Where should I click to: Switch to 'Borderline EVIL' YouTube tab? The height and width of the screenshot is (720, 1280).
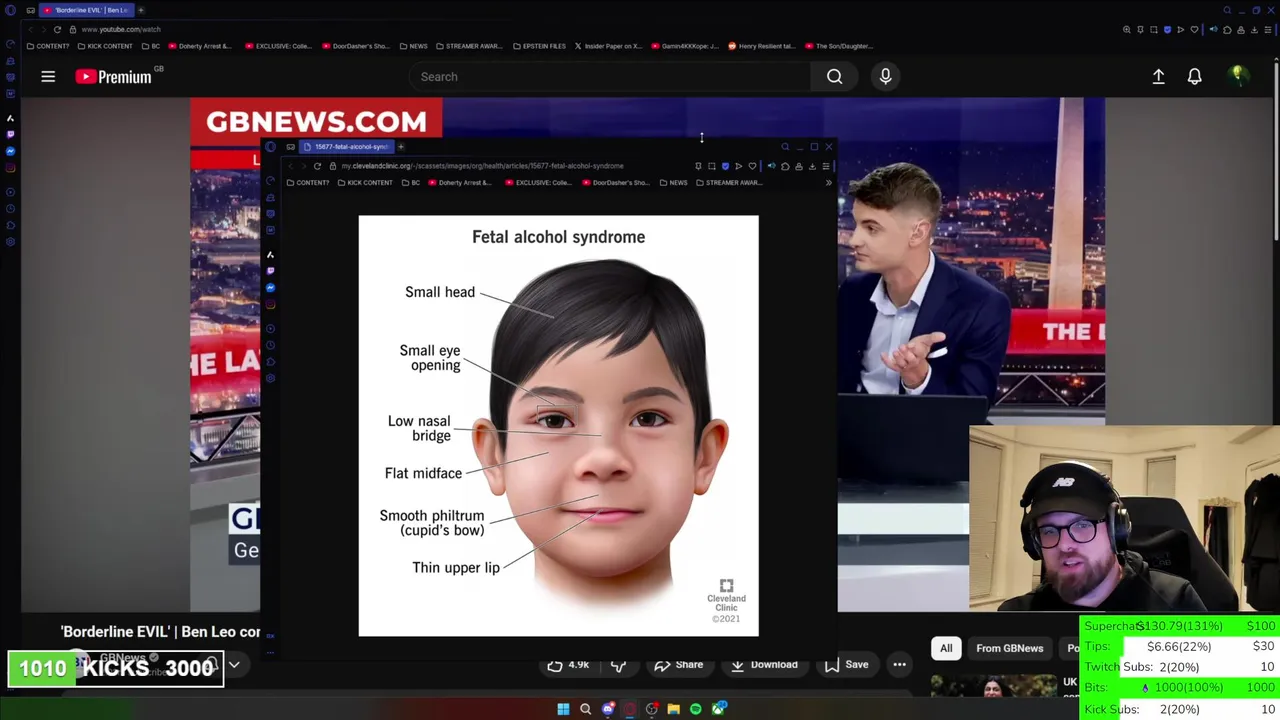coord(86,10)
